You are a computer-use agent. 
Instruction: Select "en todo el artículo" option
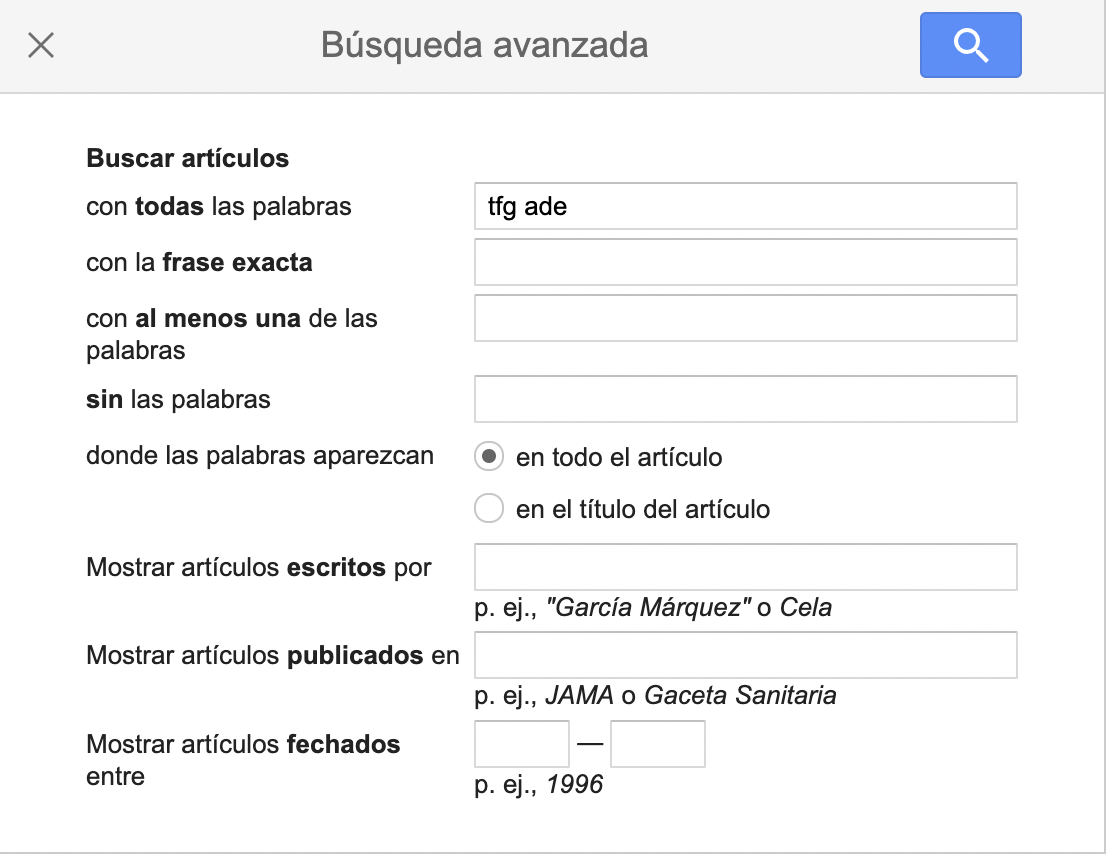click(x=488, y=456)
